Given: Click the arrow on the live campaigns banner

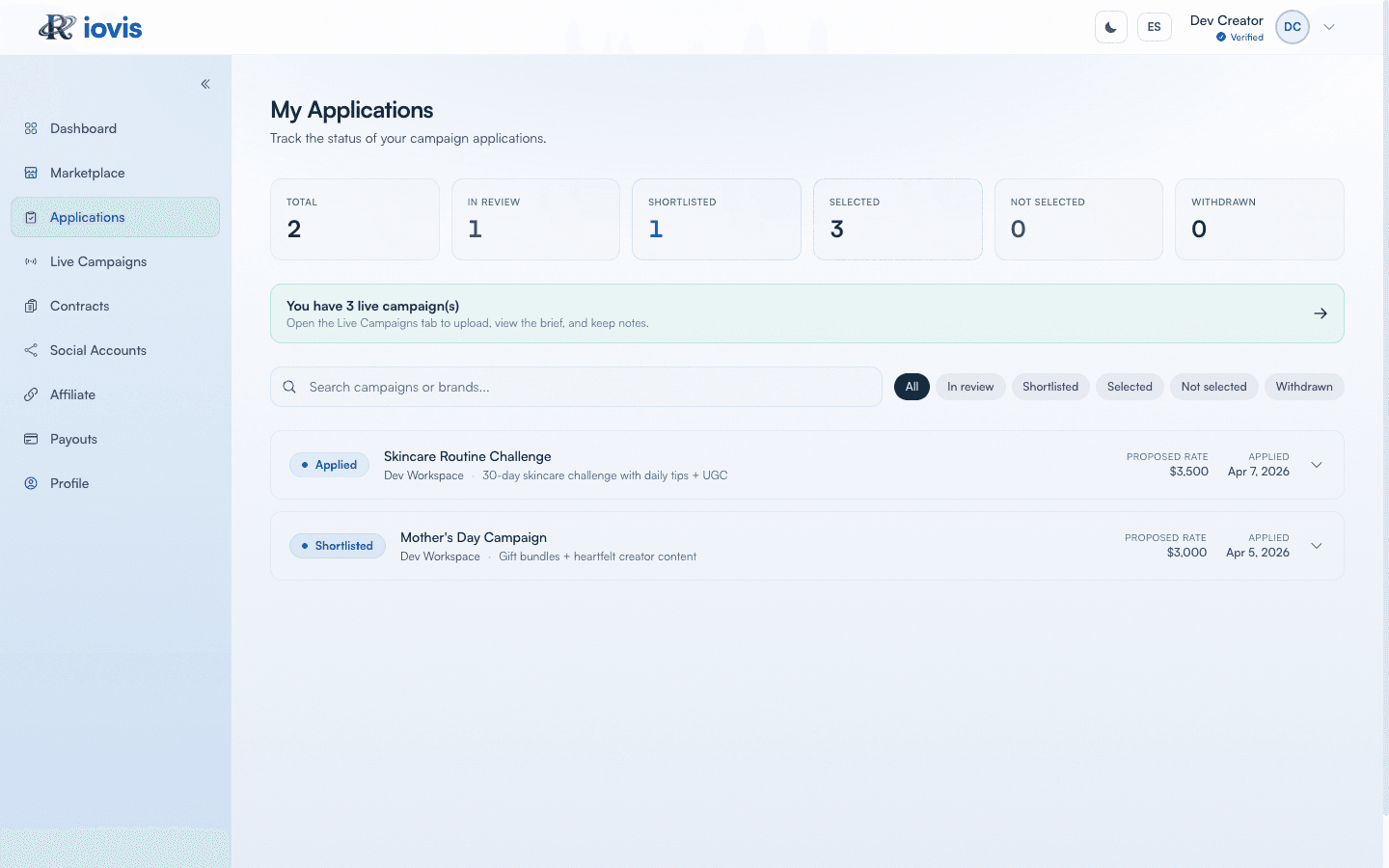Looking at the screenshot, I should click(1321, 313).
